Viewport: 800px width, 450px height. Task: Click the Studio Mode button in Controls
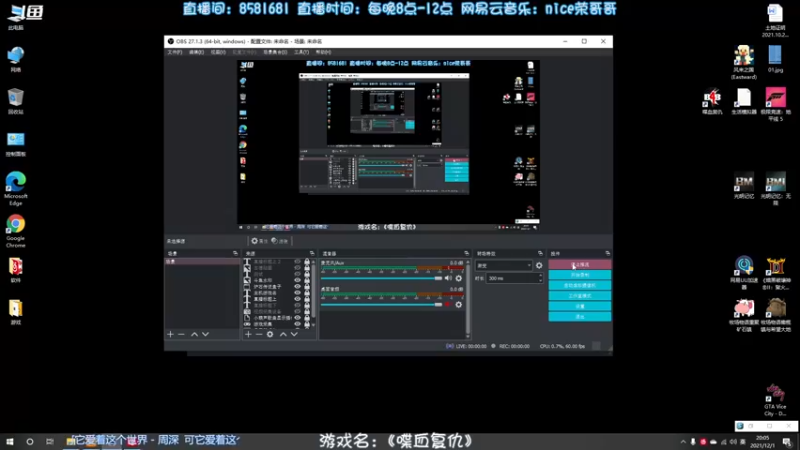580,296
